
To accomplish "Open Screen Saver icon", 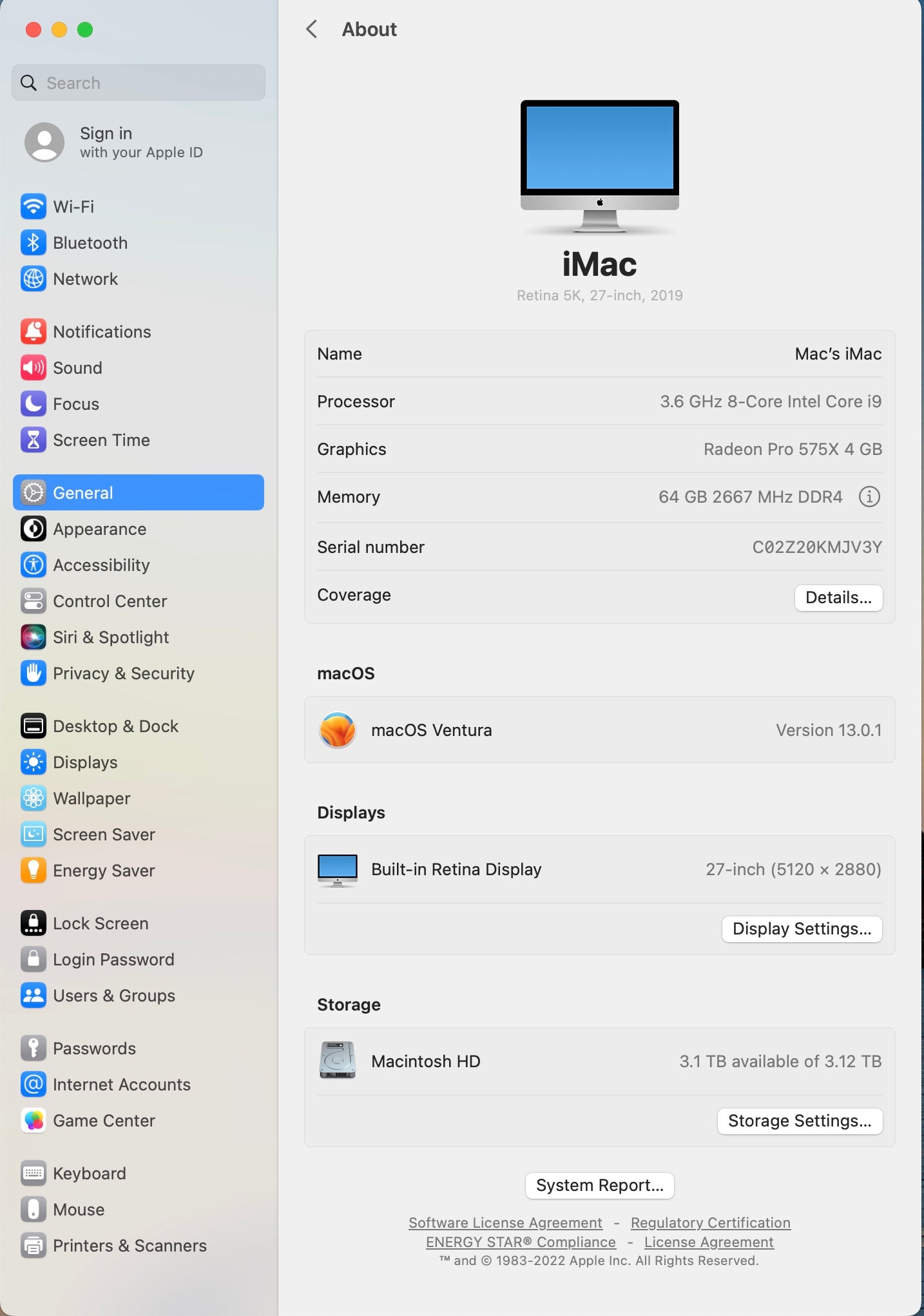I will tap(34, 835).
